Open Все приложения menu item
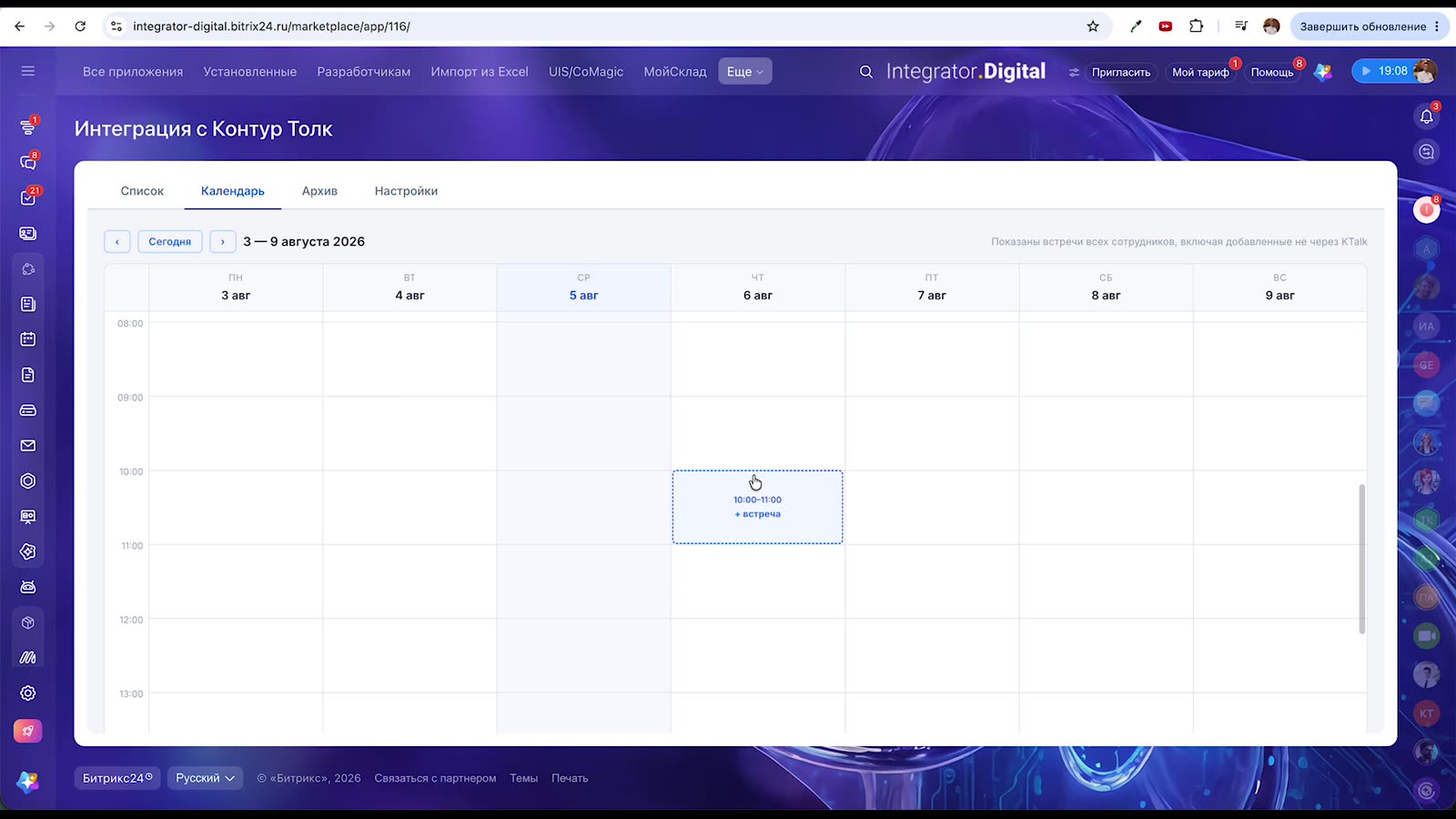 pos(133,72)
